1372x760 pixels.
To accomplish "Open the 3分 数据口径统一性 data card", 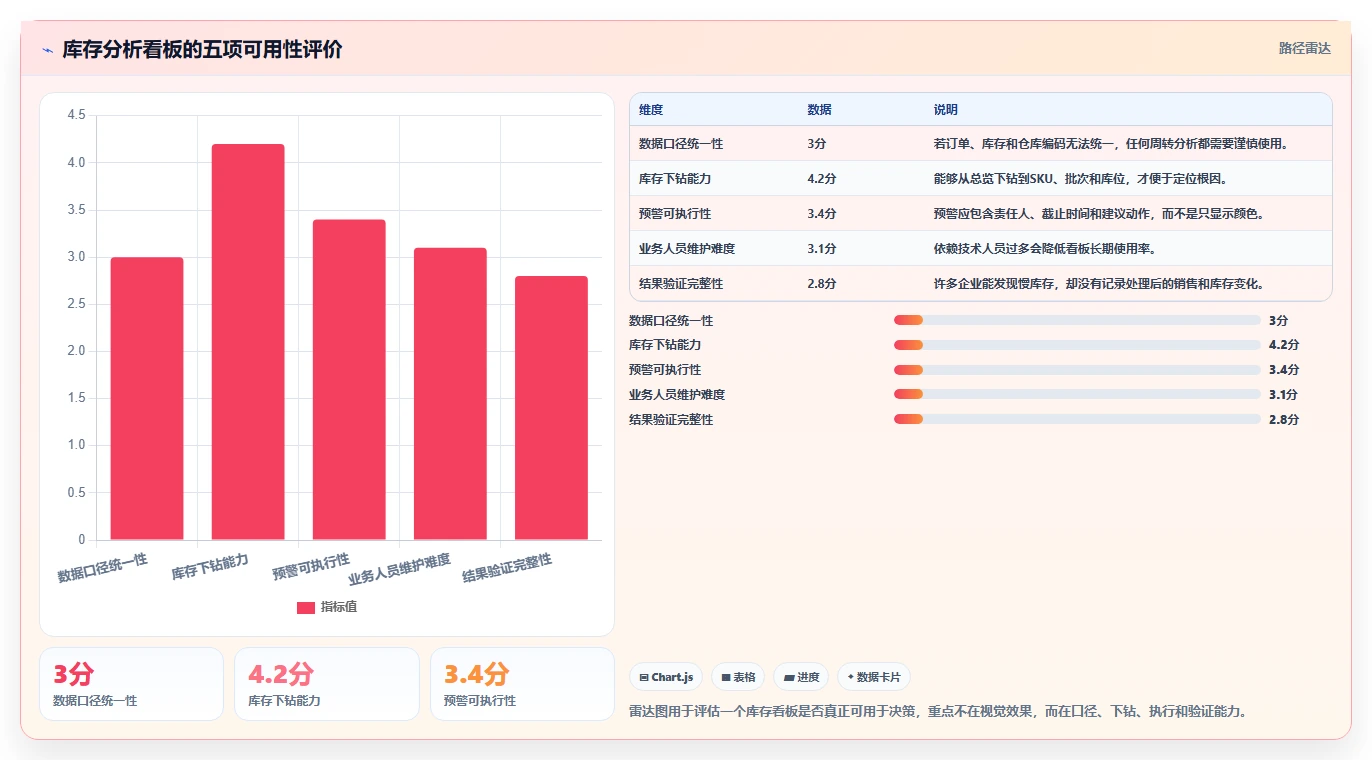I will click(131, 684).
